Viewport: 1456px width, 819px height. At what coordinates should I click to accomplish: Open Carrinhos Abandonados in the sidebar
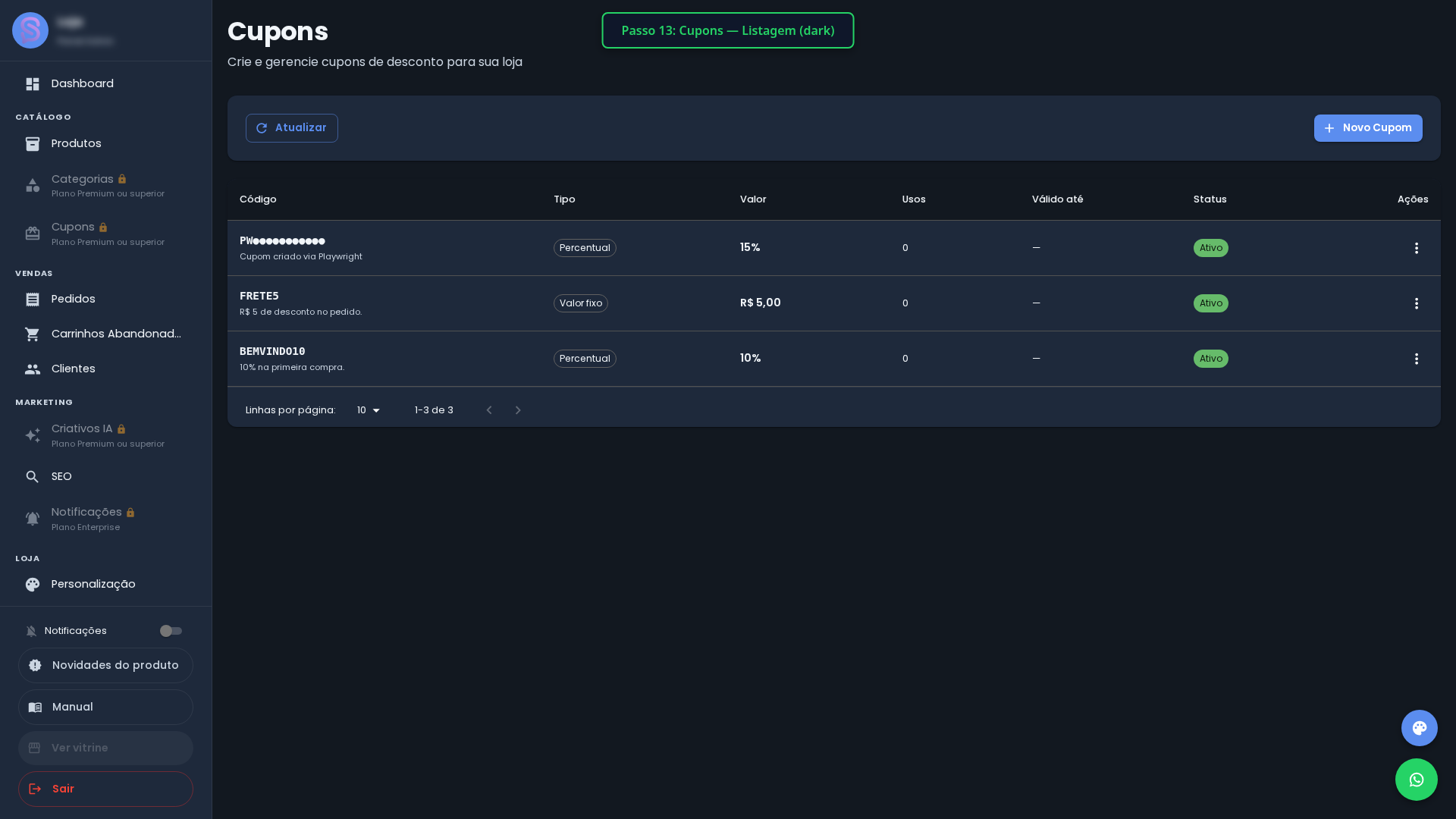coord(106,334)
